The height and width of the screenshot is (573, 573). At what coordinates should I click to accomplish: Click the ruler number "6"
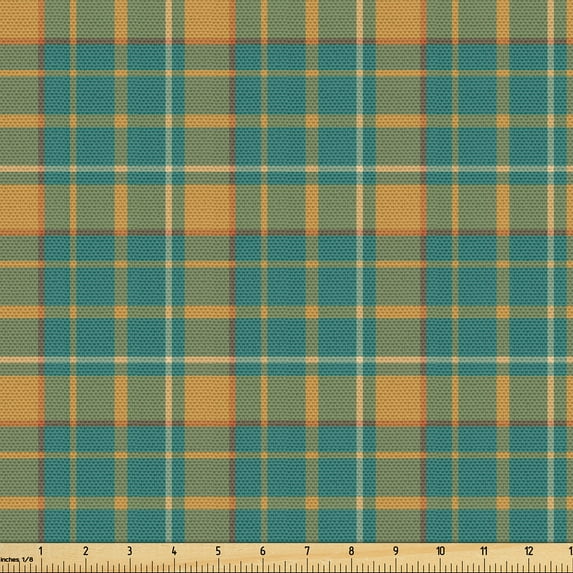pyautogui.click(x=263, y=551)
